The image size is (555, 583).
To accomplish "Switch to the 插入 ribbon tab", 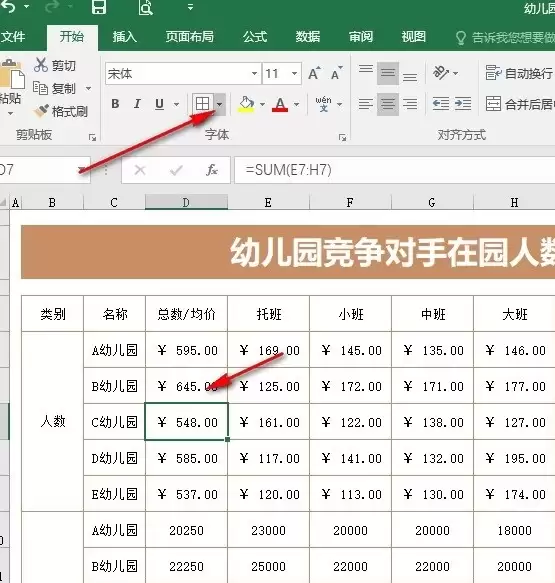I will [125, 36].
